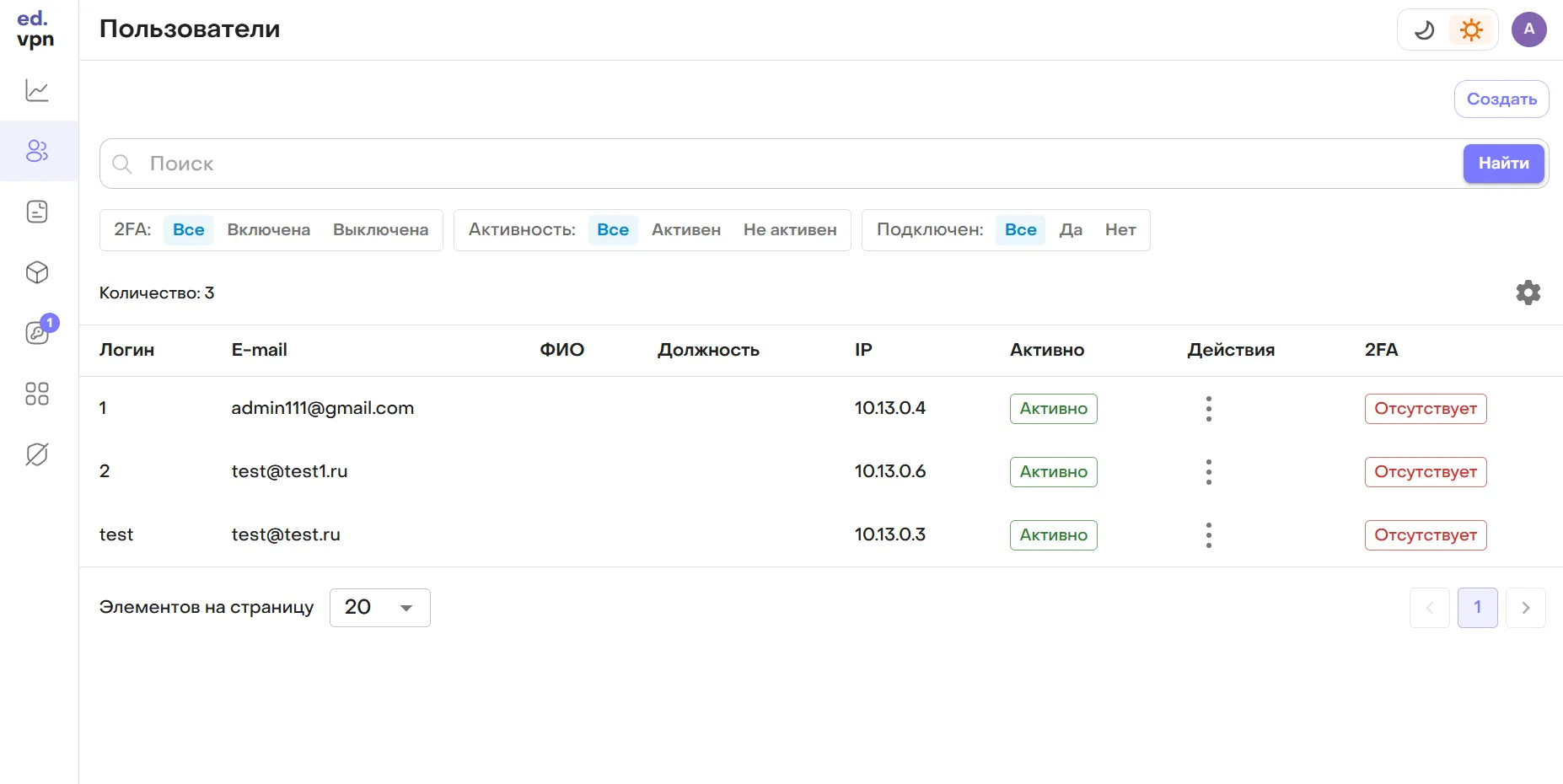Open the four-squares grid sidebar icon
Viewport: 1563px width, 784px height.
37,394
